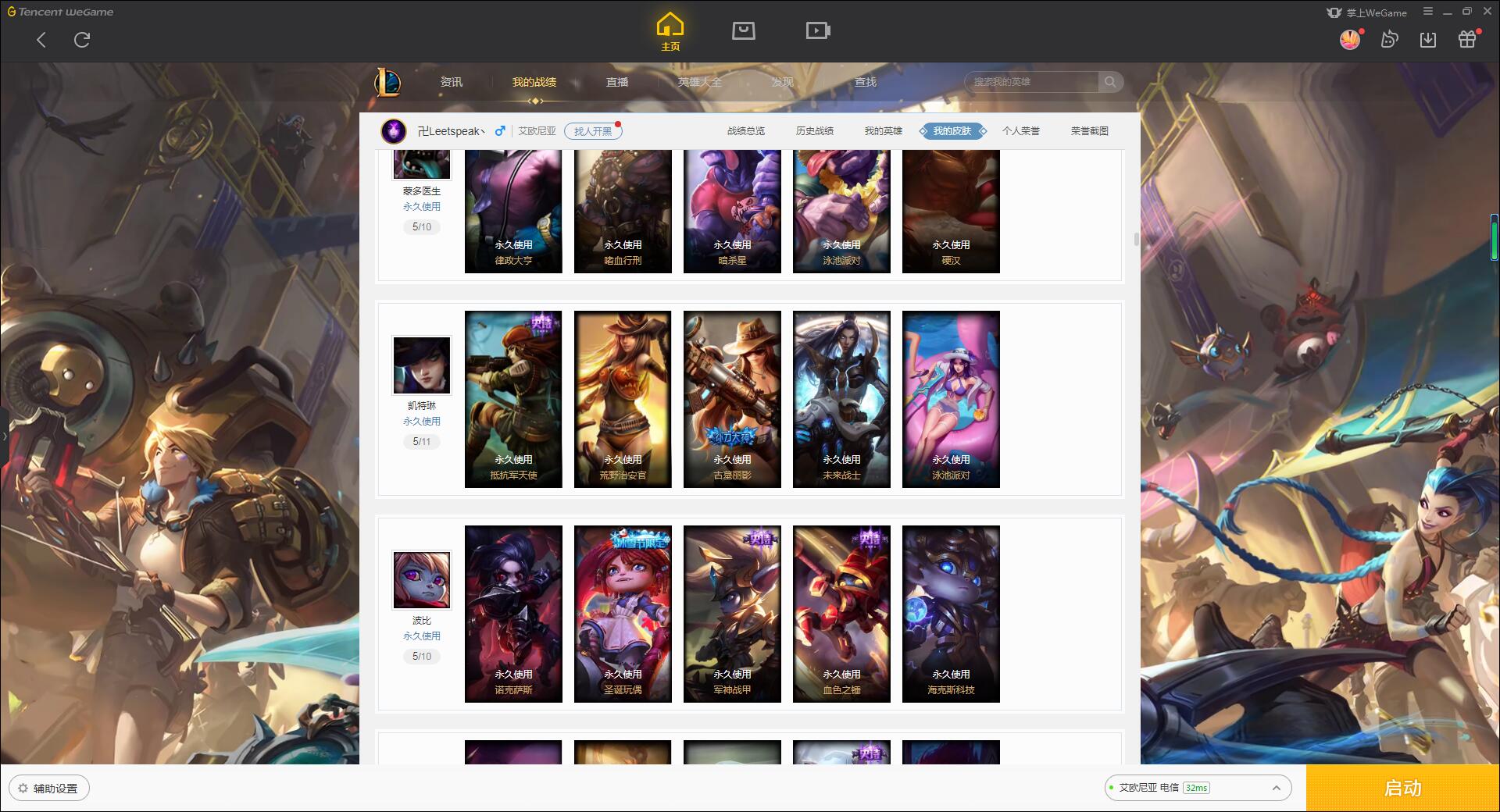
Task: Open the Leetspeak username dropdown arrow
Action: coord(483,132)
